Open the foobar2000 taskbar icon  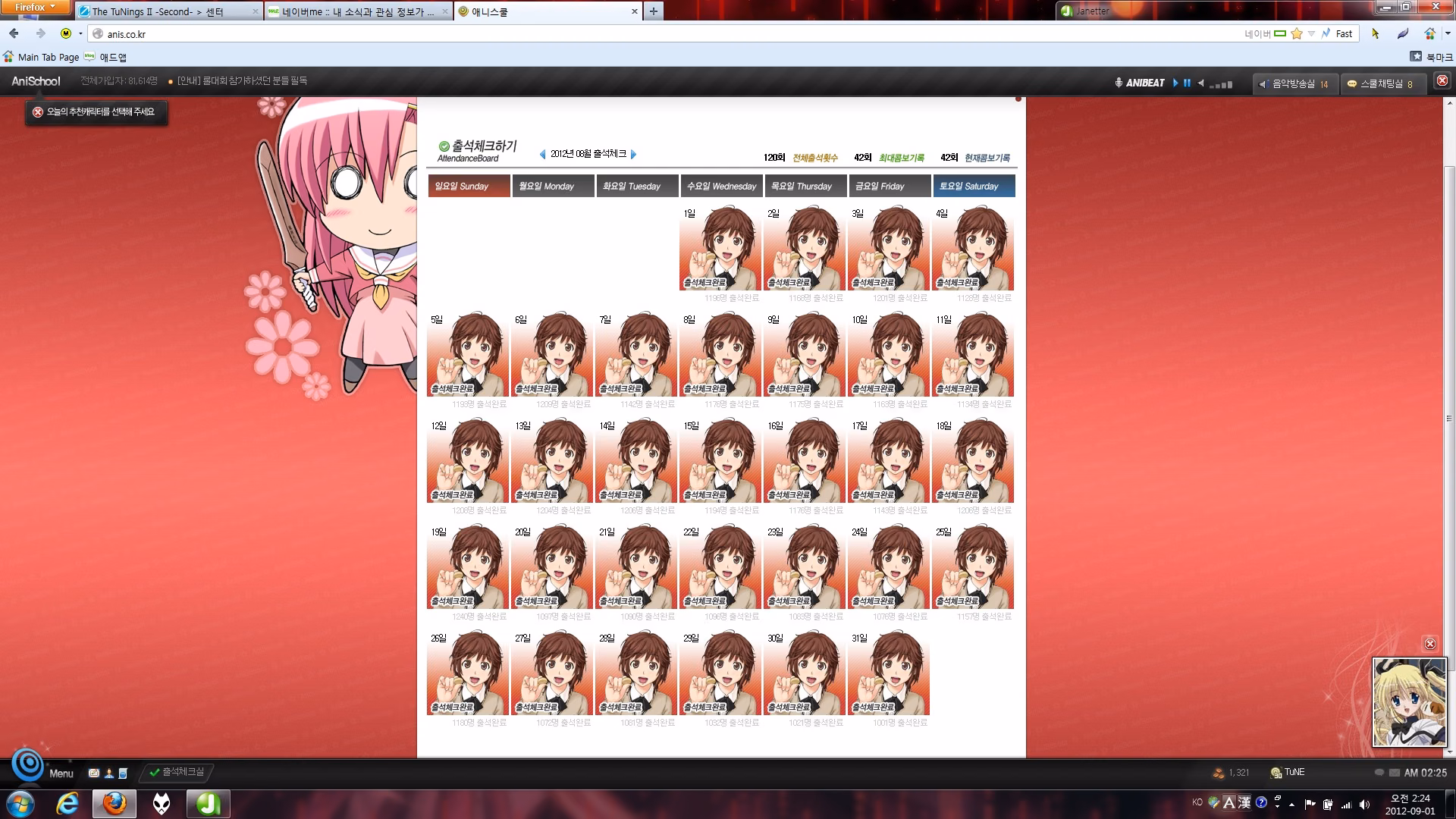[x=162, y=804]
